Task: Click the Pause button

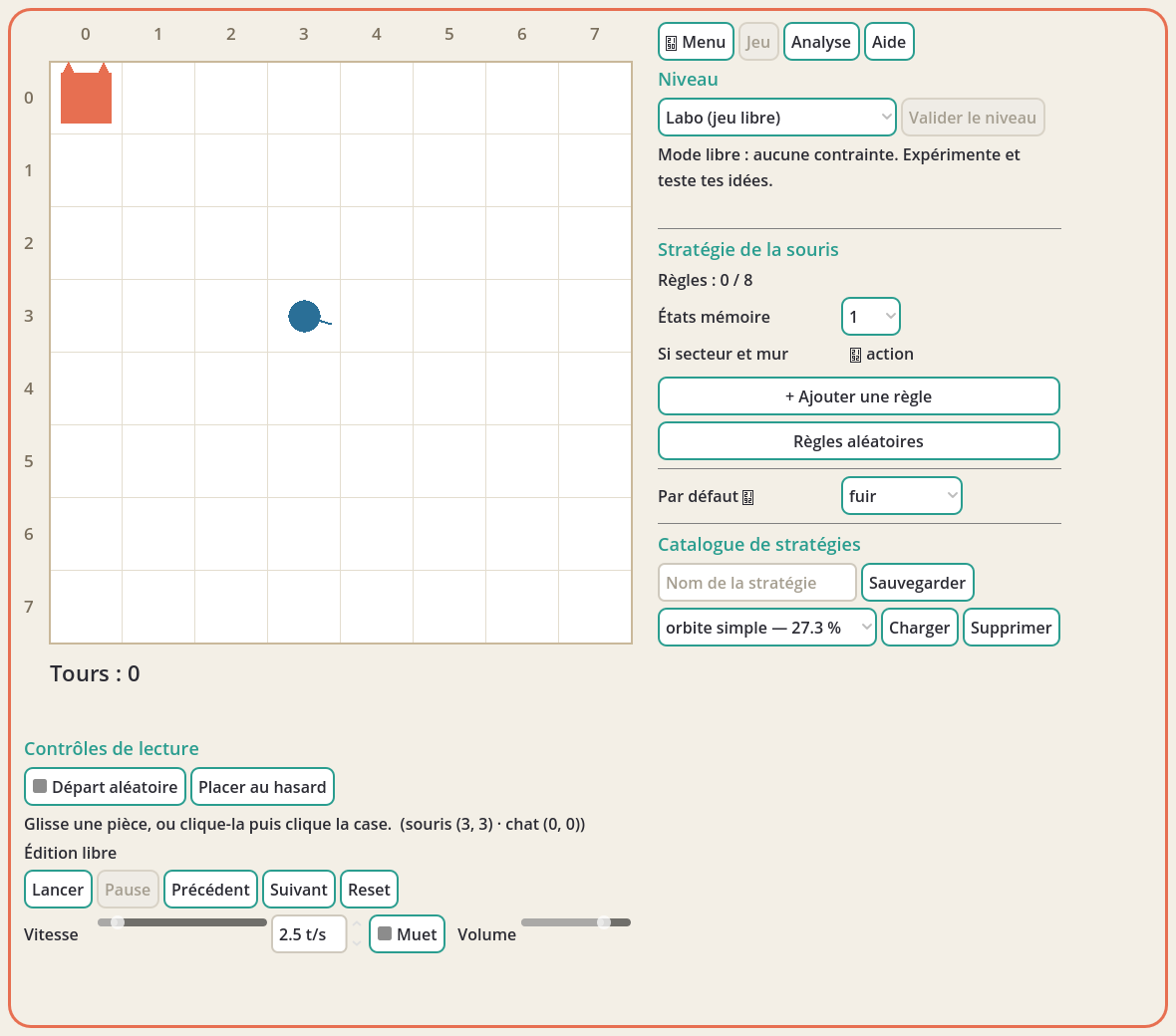Action: point(128,890)
